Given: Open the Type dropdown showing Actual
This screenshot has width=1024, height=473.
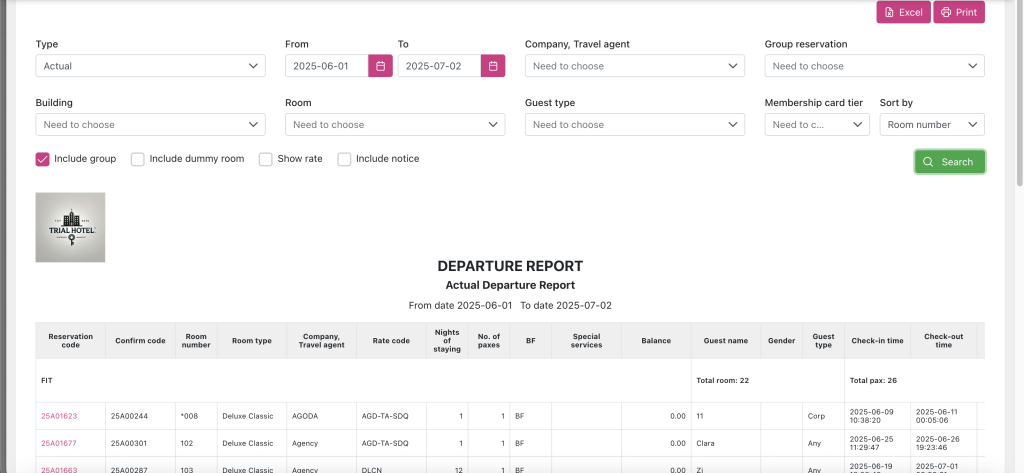Looking at the screenshot, I should tap(150, 66).
